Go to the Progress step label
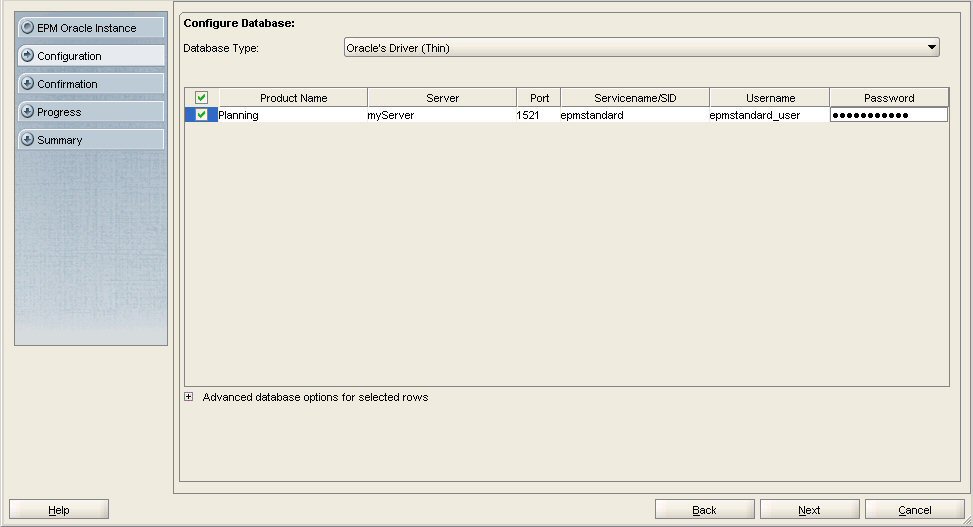Image resolution: width=973 pixels, height=527 pixels. (x=59, y=112)
